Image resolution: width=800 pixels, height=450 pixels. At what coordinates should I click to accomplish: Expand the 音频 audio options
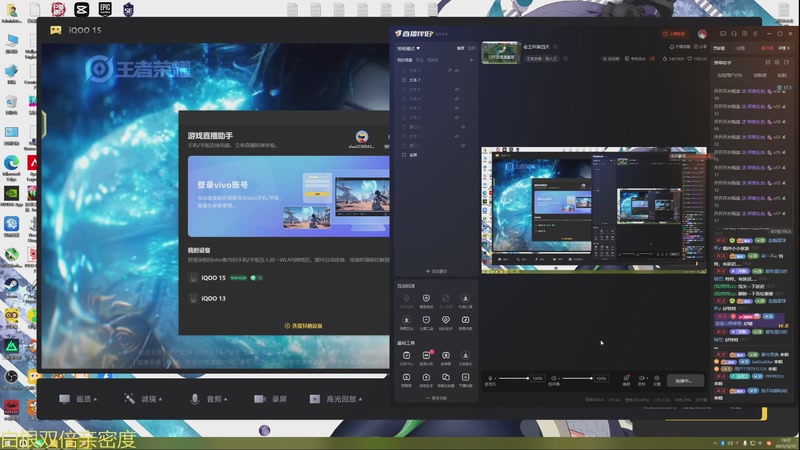click(209, 399)
